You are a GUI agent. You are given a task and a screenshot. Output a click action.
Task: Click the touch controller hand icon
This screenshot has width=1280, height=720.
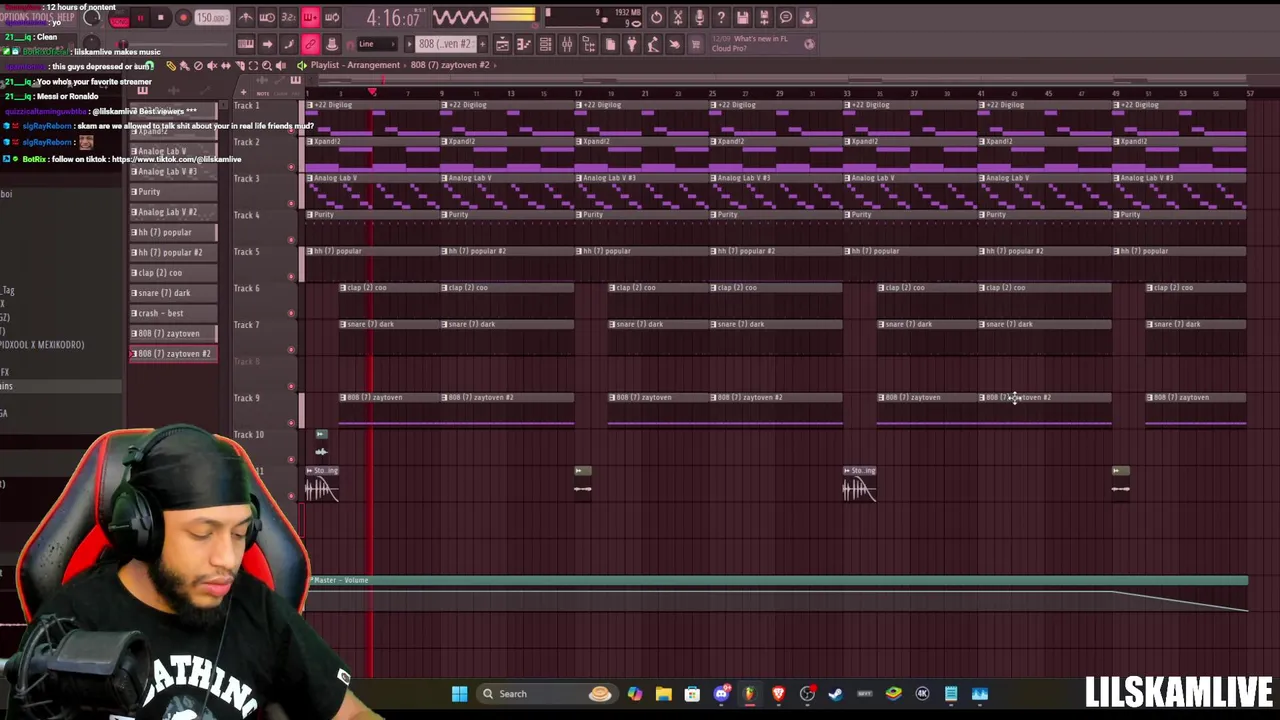(674, 44)
